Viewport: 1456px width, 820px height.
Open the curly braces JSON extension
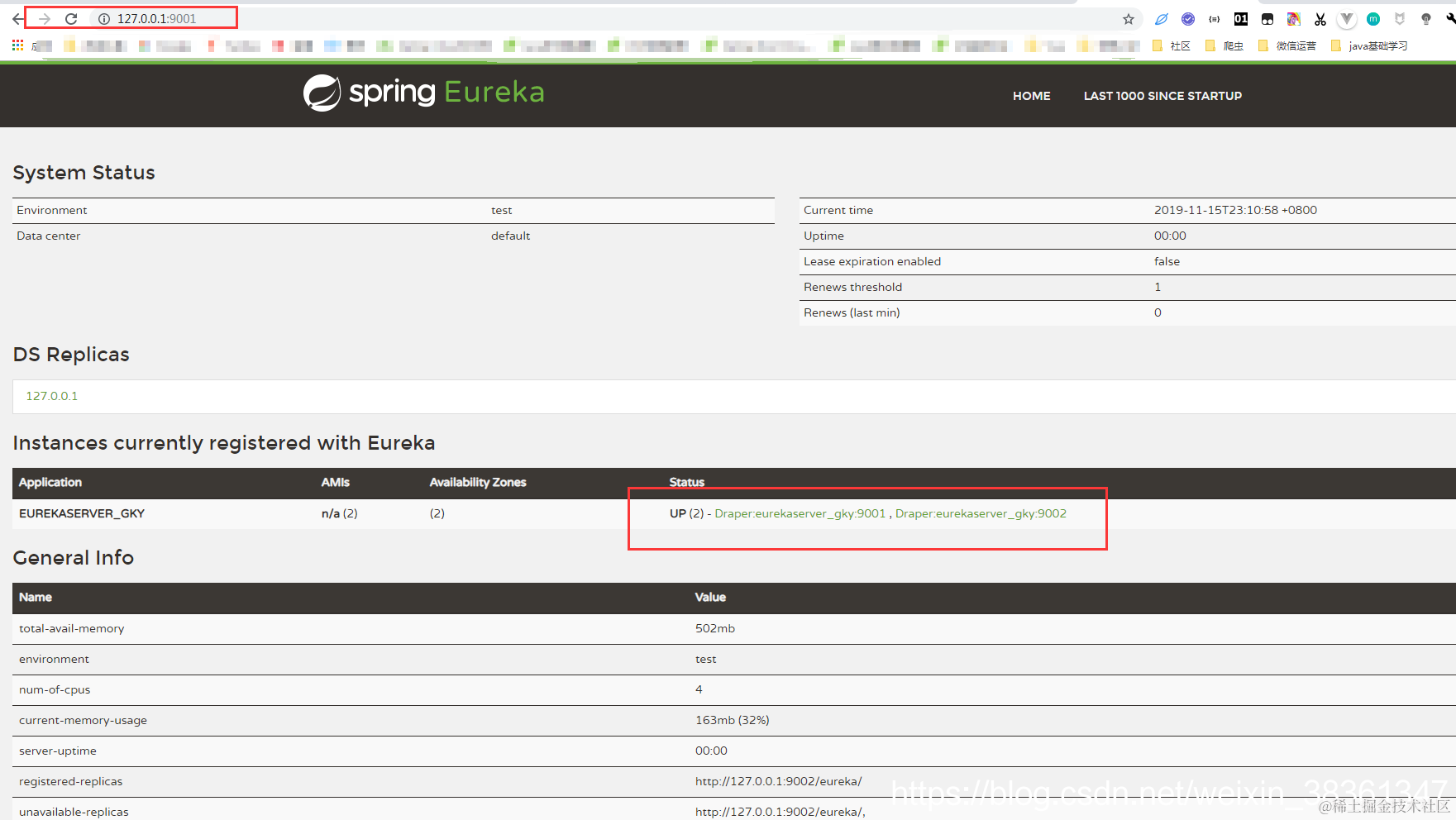pos(1215,19)
